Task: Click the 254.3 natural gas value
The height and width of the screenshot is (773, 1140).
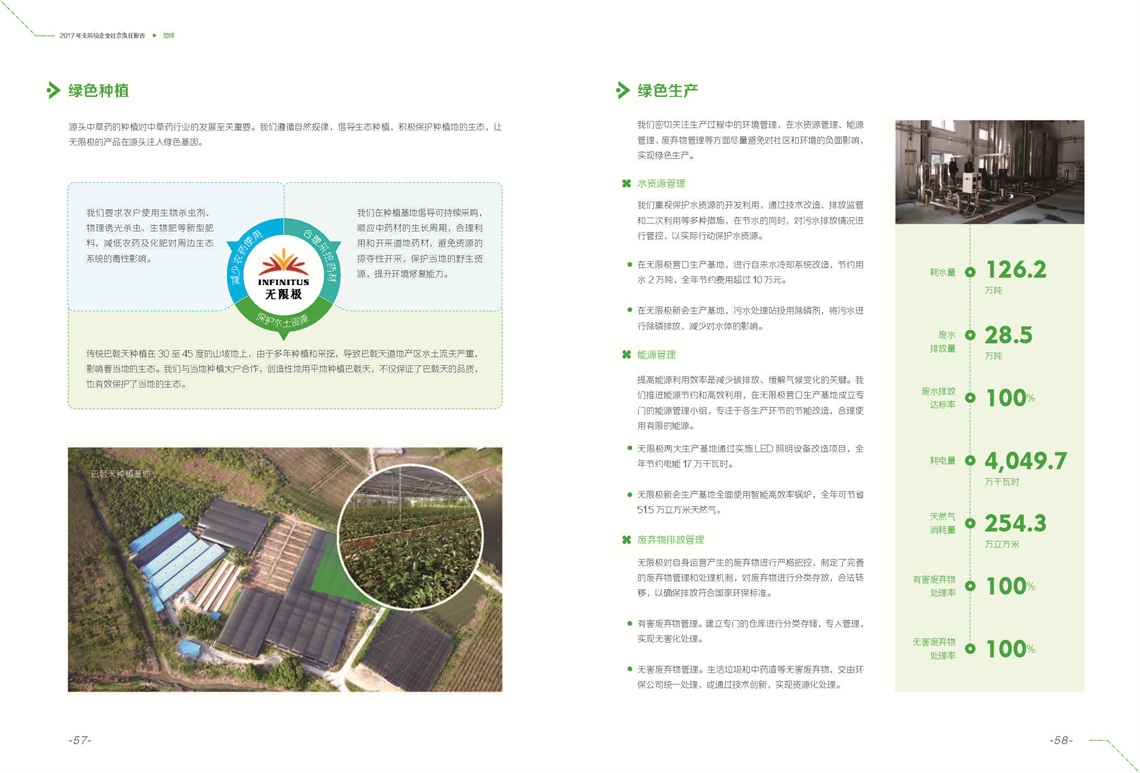Action: [1016, 523]
